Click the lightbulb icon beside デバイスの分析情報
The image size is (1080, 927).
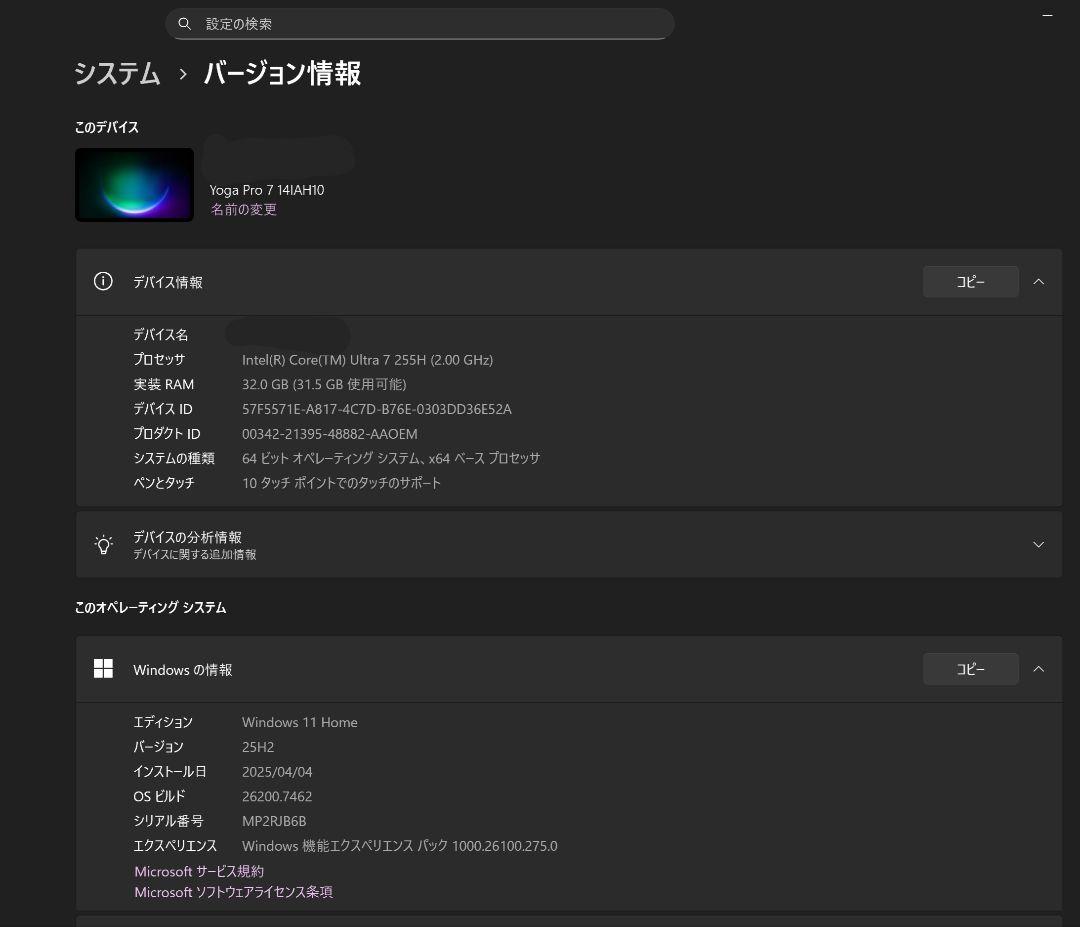[x=104, y=544]
